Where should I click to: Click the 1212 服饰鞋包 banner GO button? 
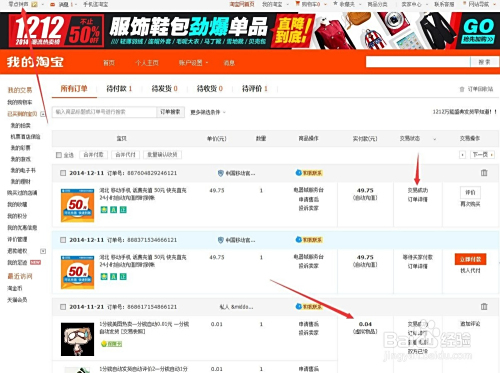tap(478, 31)
